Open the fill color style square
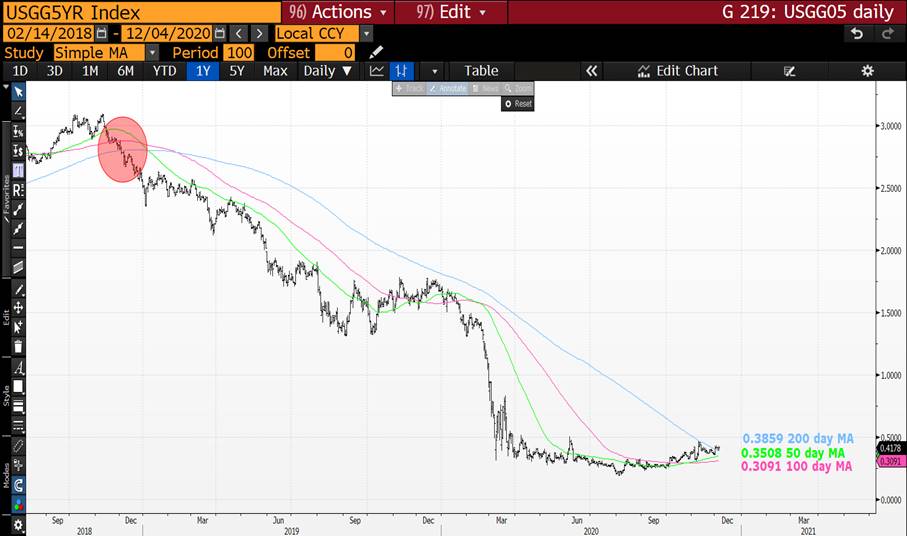Image resolution: width=907 pixels, height=536 pixels. 18,387
